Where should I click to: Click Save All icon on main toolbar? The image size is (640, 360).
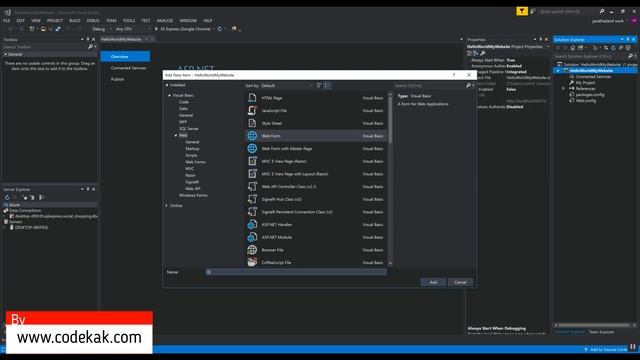(x=58, y=29)
